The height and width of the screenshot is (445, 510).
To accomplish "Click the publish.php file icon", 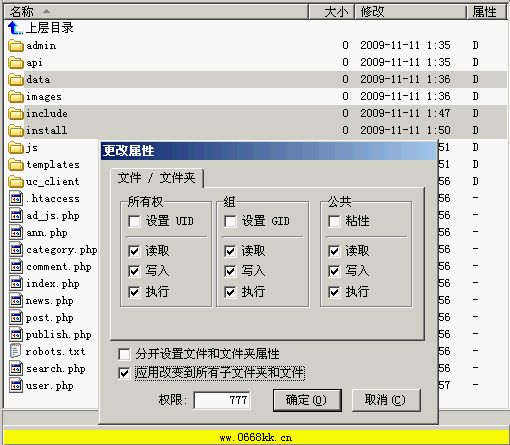I will [x=16, y=335].
